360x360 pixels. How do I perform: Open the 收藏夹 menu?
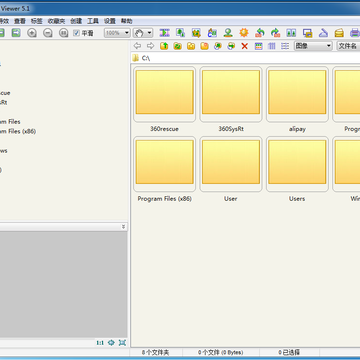[x=56, y=21]
